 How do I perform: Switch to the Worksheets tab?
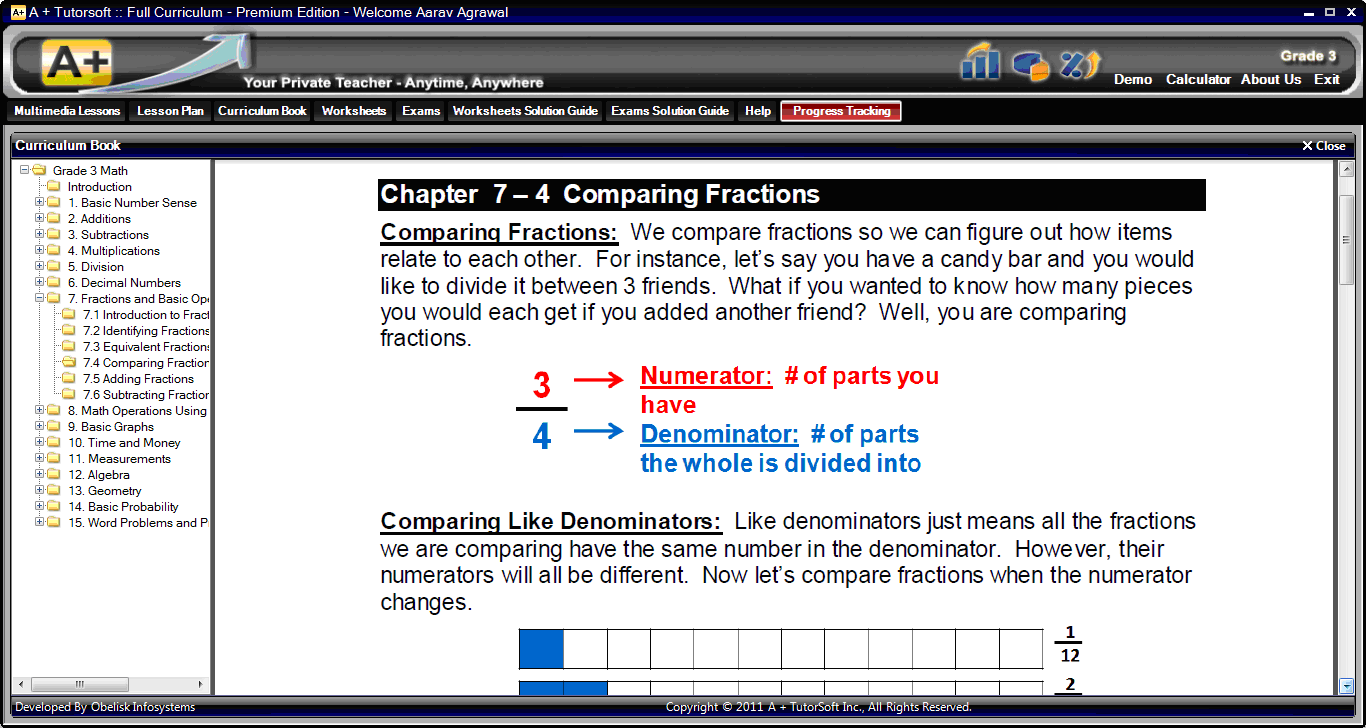point(354,111)
